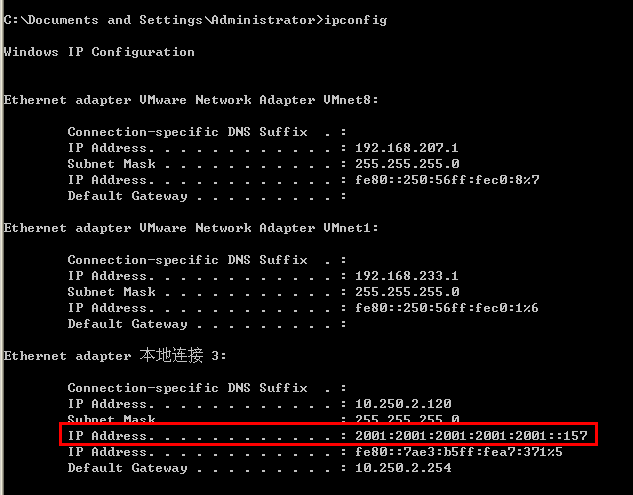The width and height of the screenshot is (633, 495).
Task: Click the 192.168.207.1 IP address
Action: point(407,148)
